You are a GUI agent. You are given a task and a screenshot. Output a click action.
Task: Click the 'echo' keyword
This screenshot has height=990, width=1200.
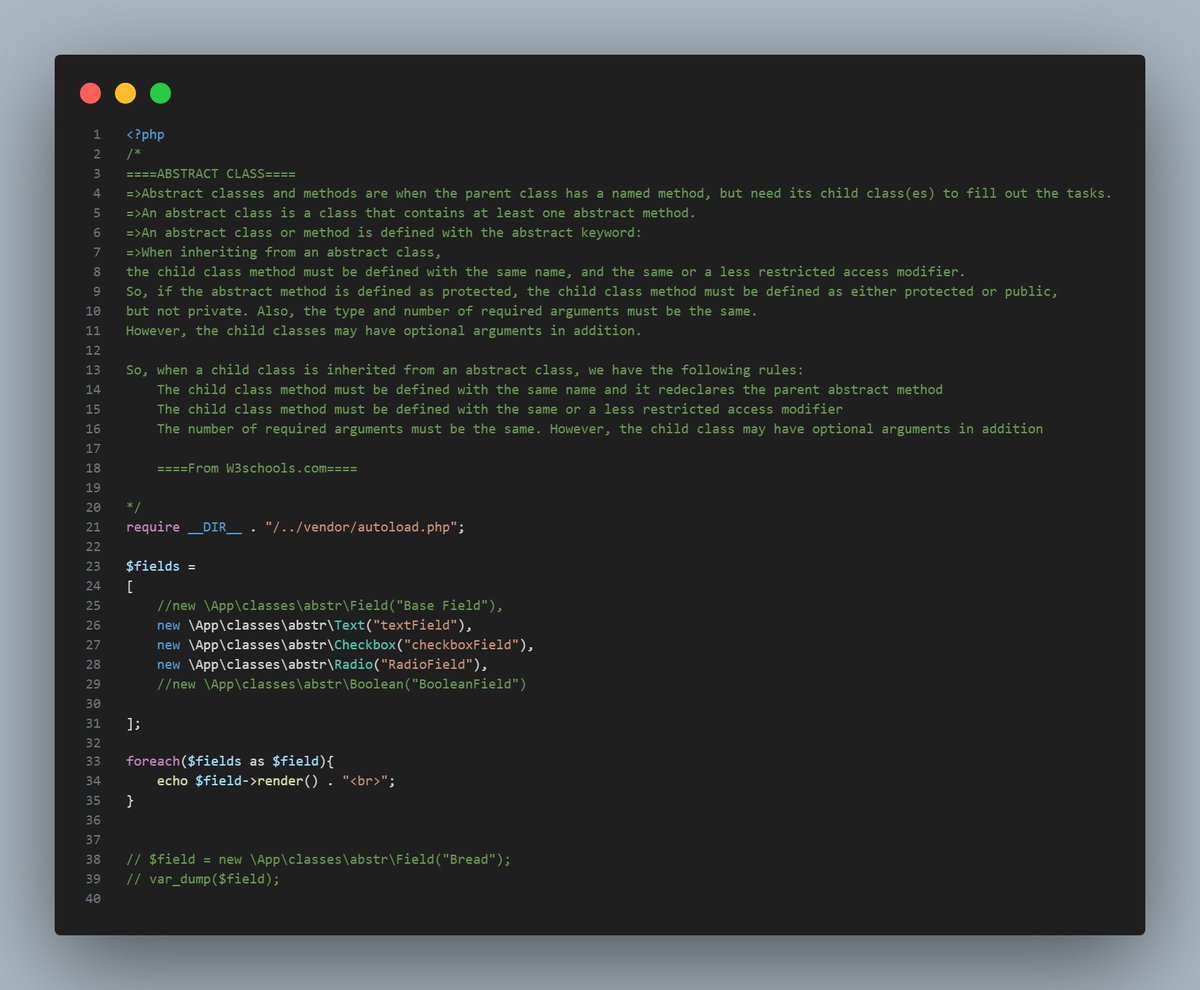(172, 782)
